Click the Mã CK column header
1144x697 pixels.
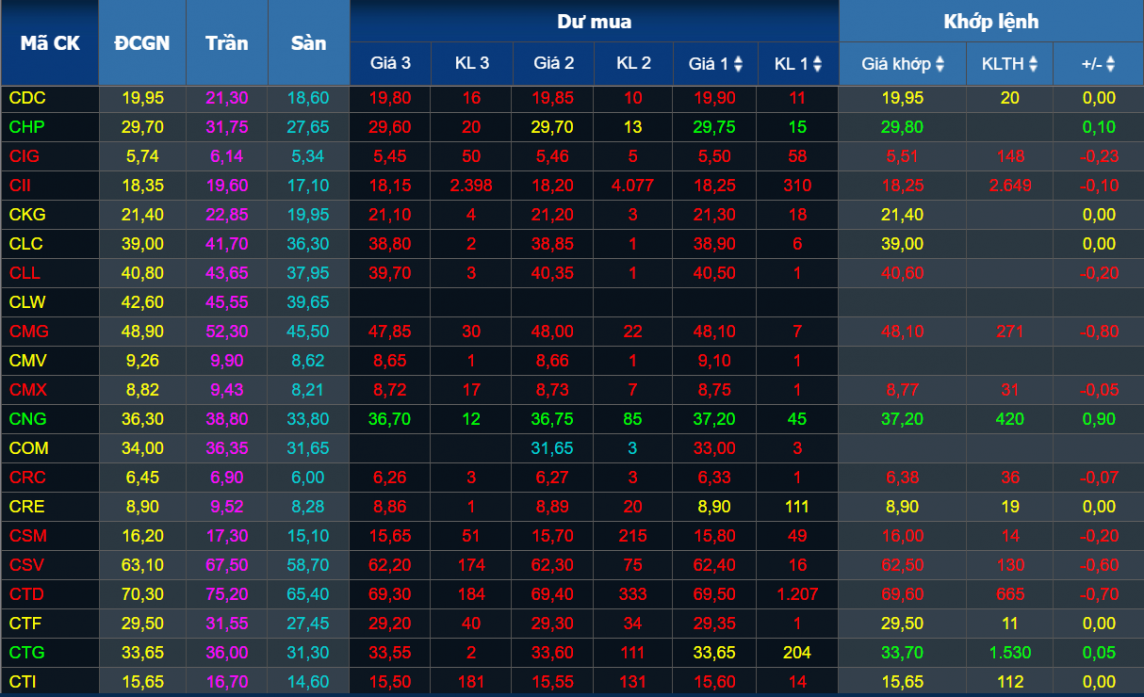pyautogui.click(x=50, y=43)
